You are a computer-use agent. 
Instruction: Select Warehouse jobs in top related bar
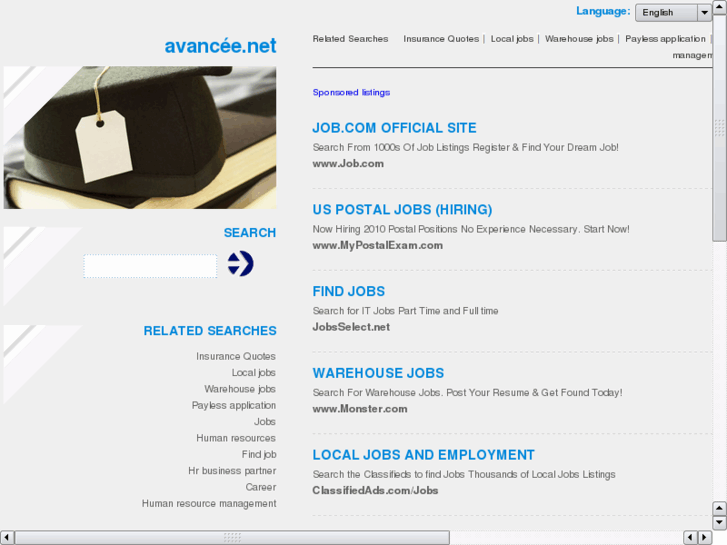579,39
